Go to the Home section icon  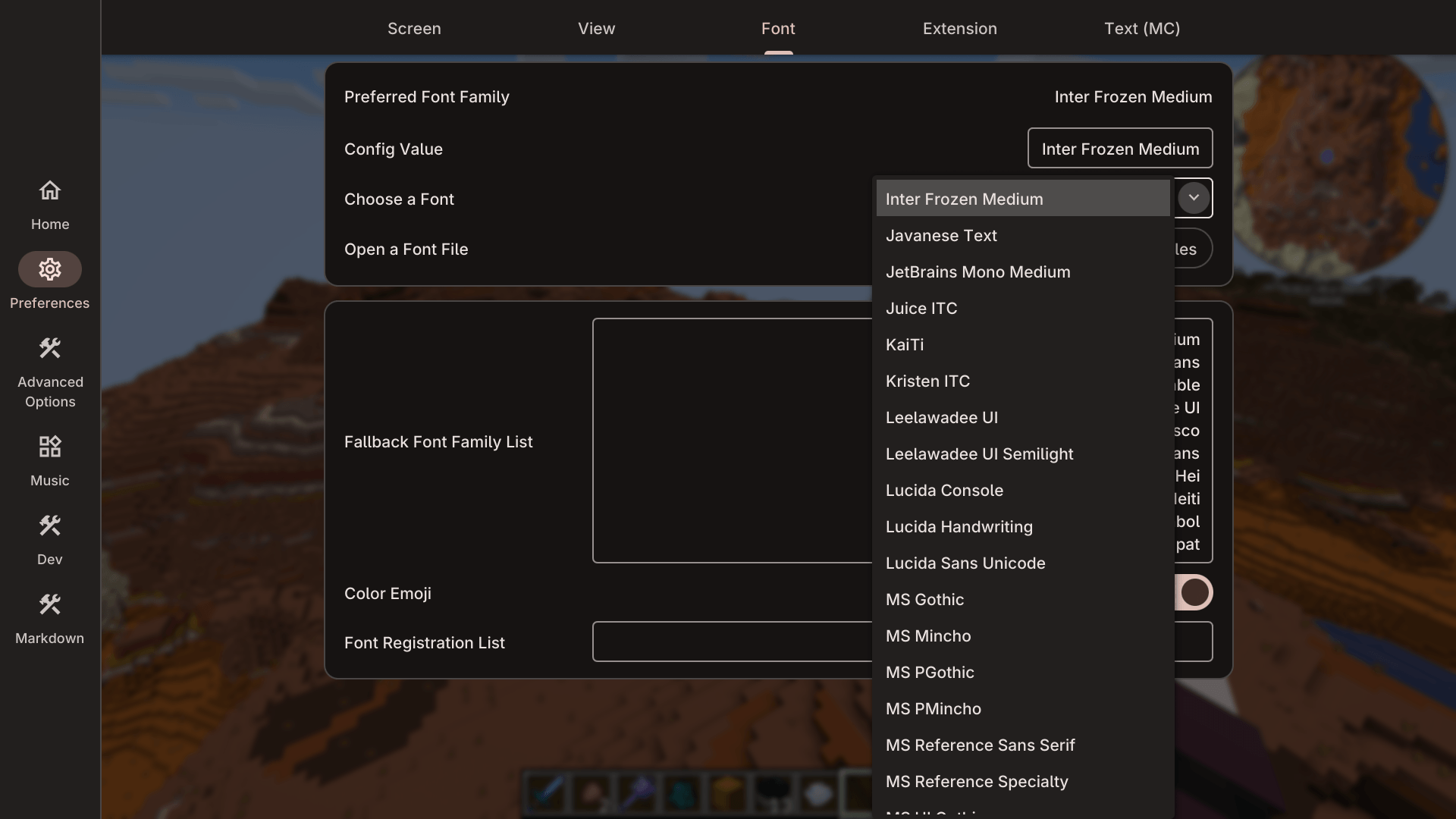(50, 191)
